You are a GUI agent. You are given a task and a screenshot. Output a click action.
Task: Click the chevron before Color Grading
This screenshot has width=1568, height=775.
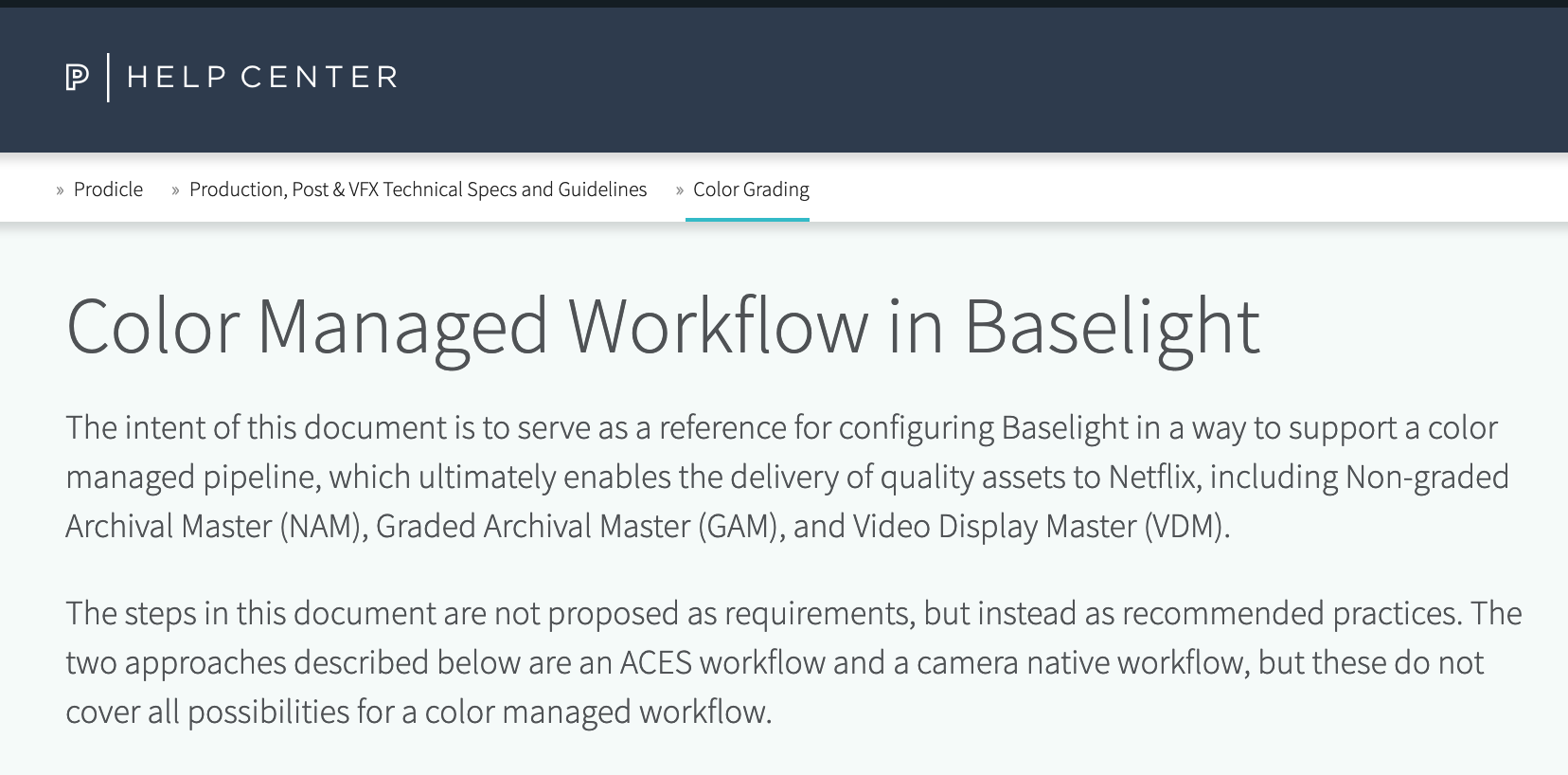pos(678,189)
